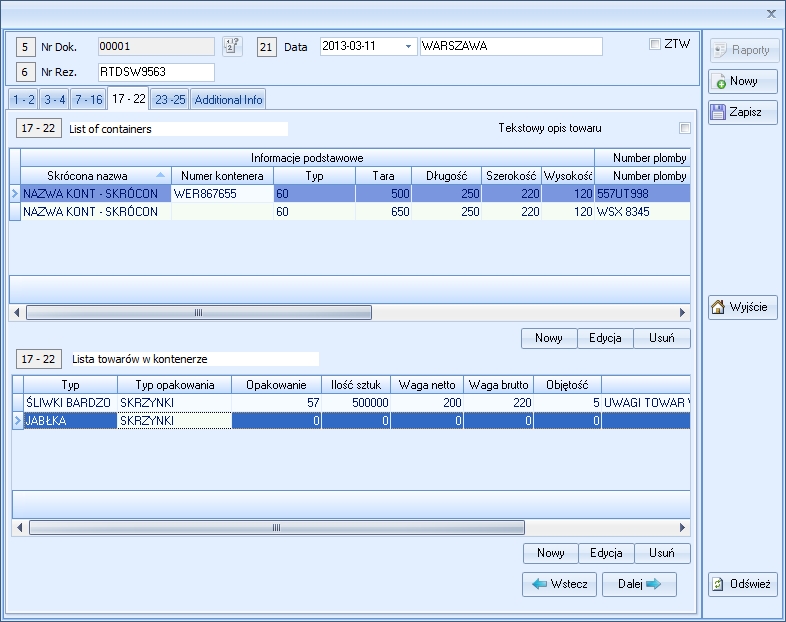Select the ŚLIWKI BARDZO goods row
The image size is (786, 622).
pos(351,402)
